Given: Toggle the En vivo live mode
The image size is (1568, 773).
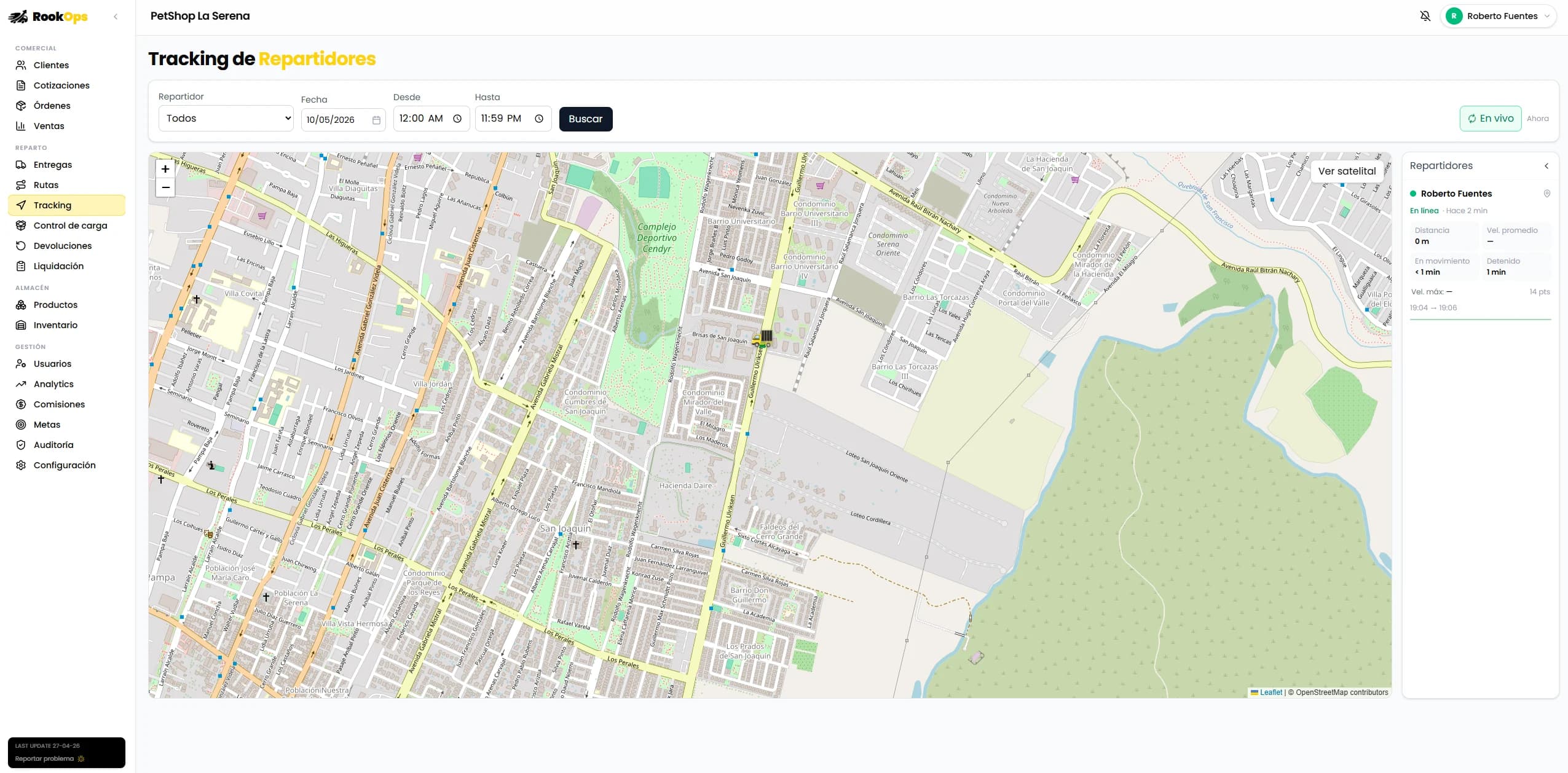Looking at the screenshot, I should tap(1491, 119).
